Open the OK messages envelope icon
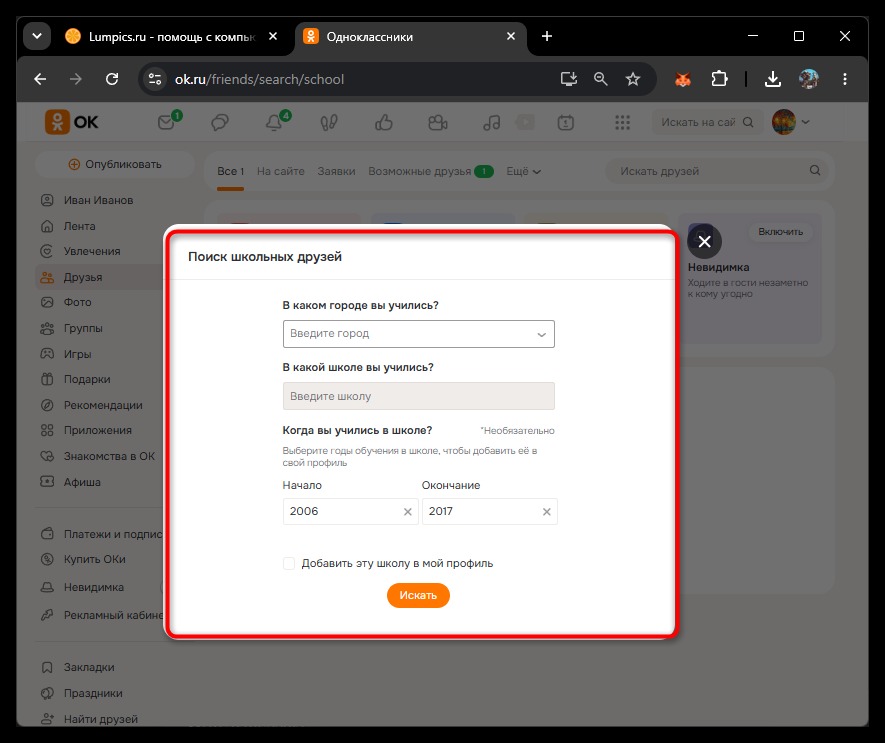This screenshot has width=885, height=743. [166, 122]
